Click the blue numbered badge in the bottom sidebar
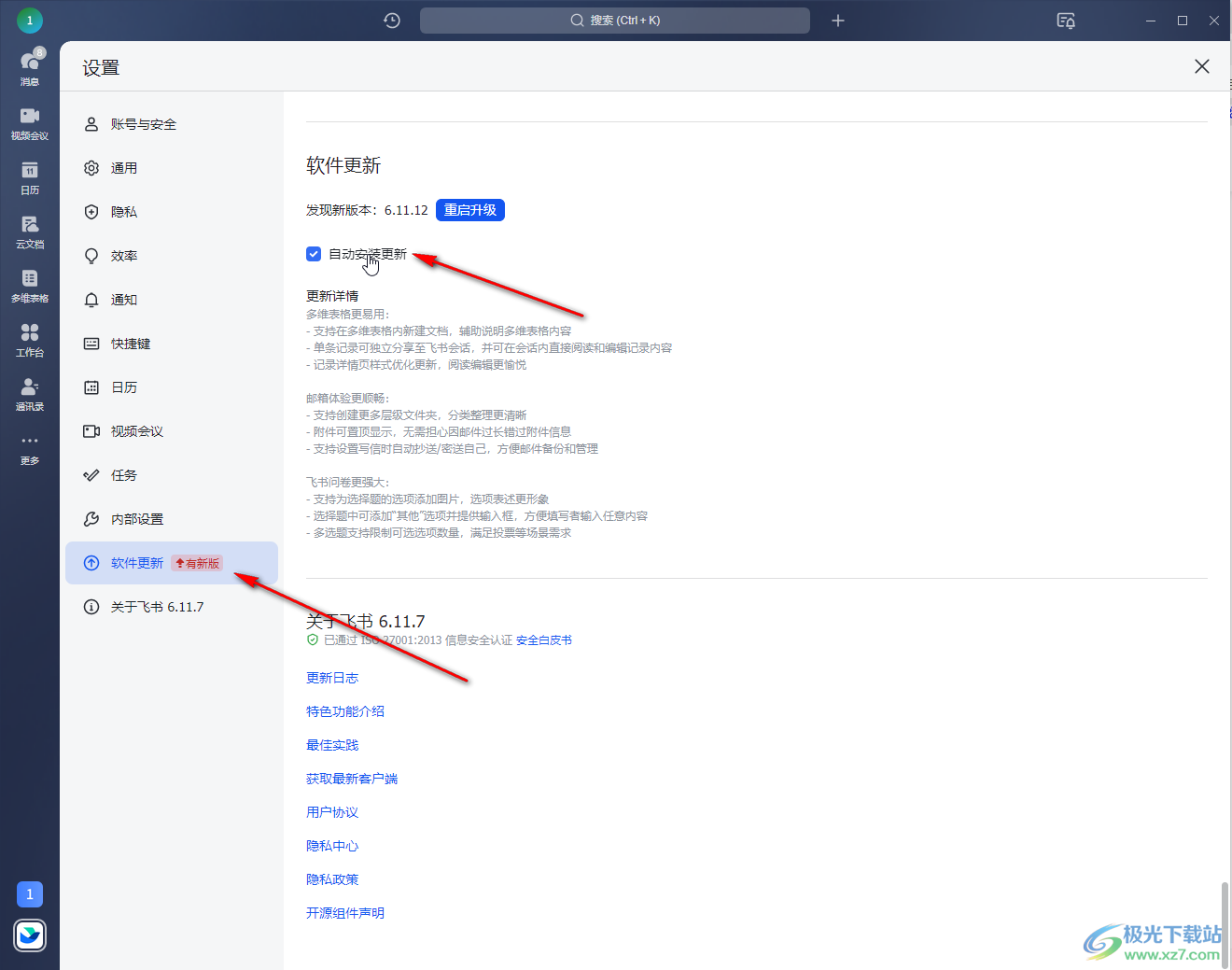 pos(30,894)
